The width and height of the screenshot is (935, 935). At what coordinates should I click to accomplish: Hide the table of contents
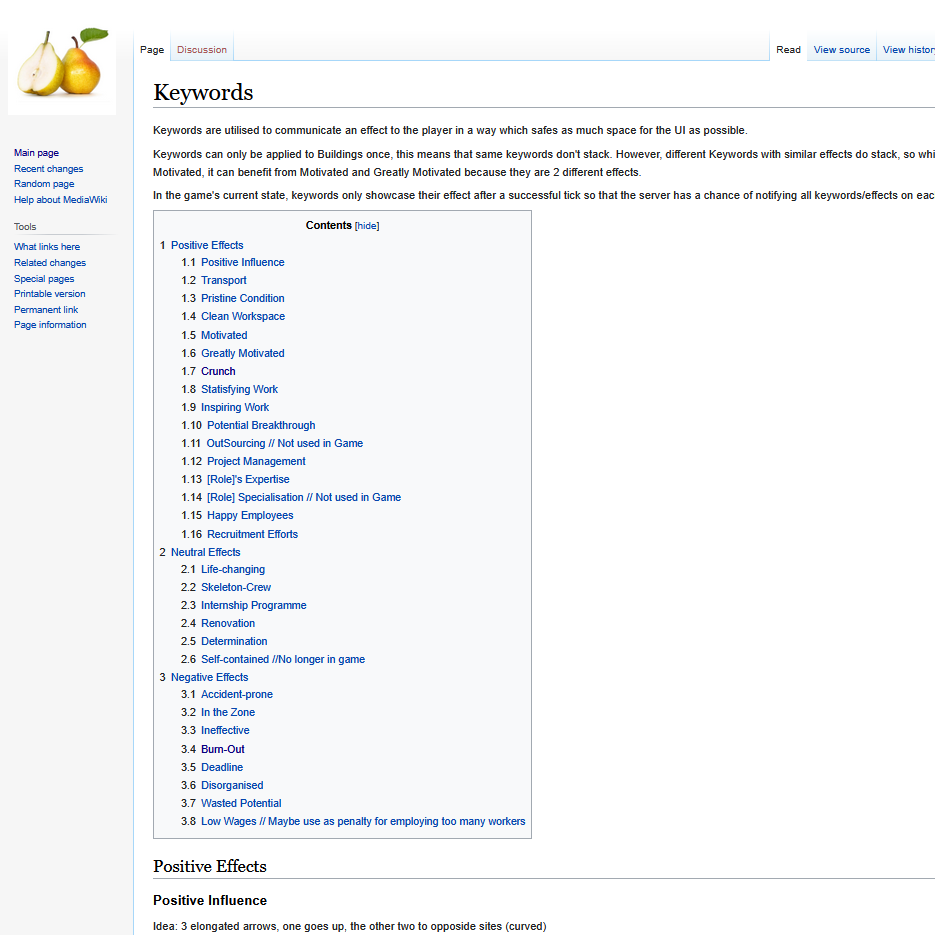point(367,225)
